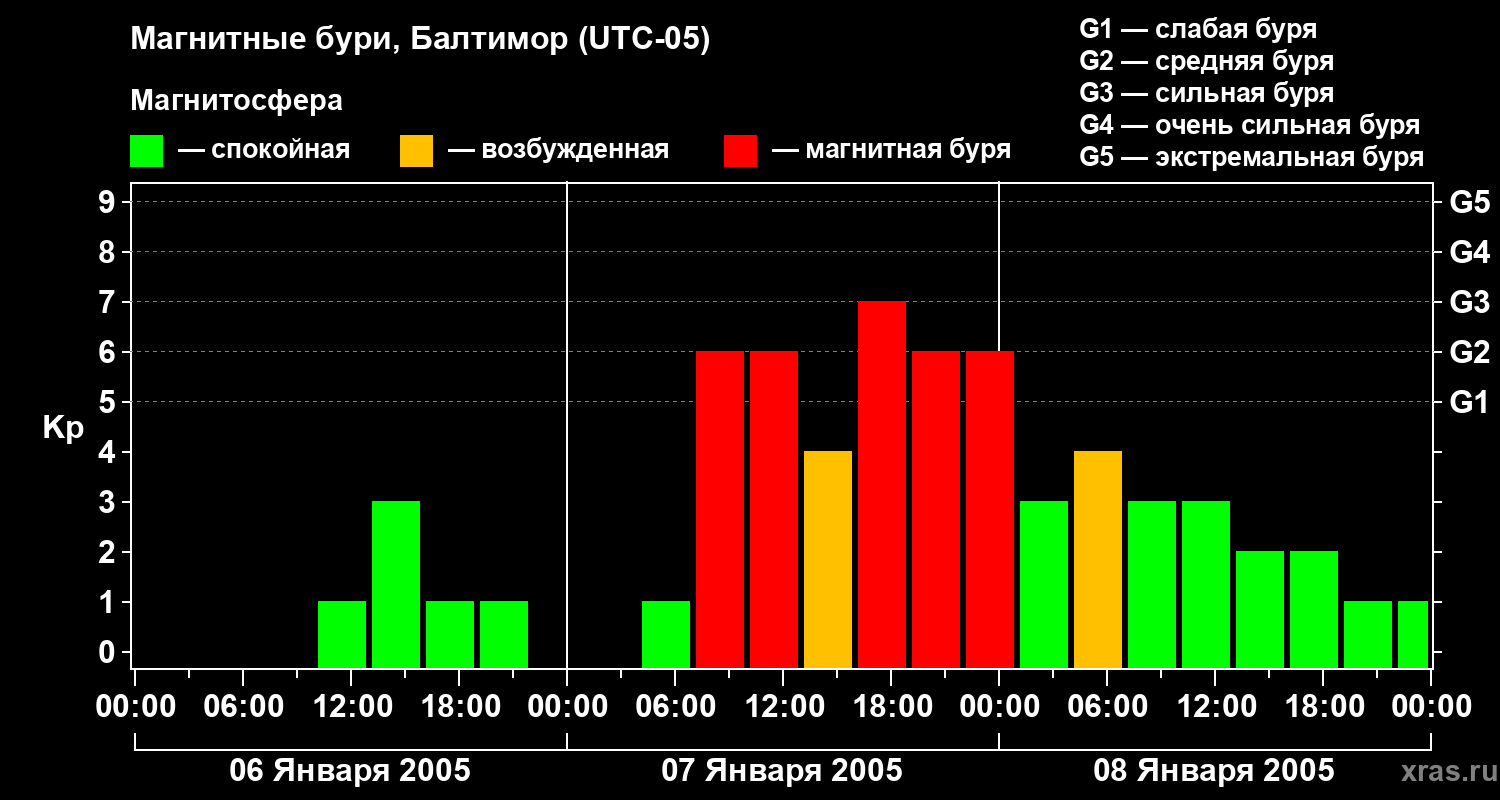1500x800 pixels.
Task: Click the '07 Января 2005' date label
Action: click(x=782, y=771)
